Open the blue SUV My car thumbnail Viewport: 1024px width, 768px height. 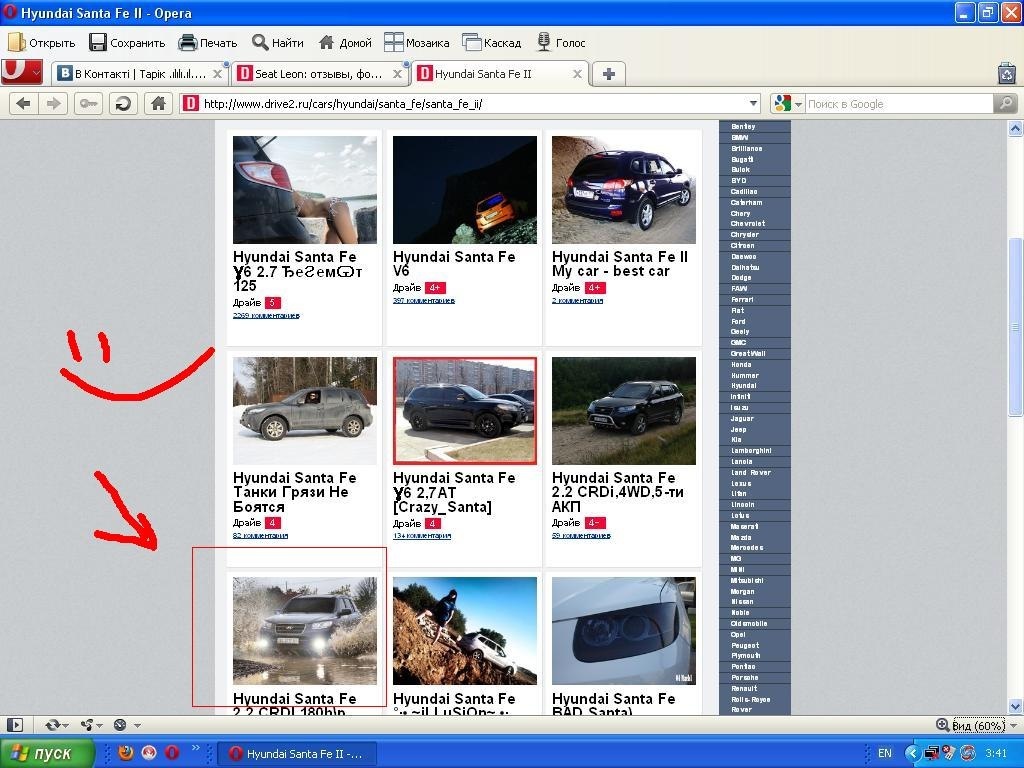[x=624, y=189]
